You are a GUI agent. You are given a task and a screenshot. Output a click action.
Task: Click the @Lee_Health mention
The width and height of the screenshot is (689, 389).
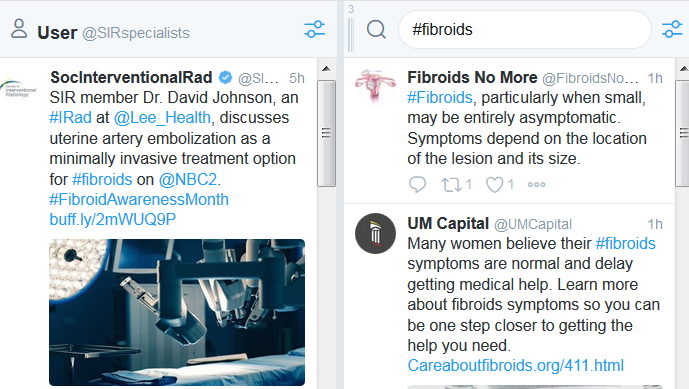(x=162, y=117)
